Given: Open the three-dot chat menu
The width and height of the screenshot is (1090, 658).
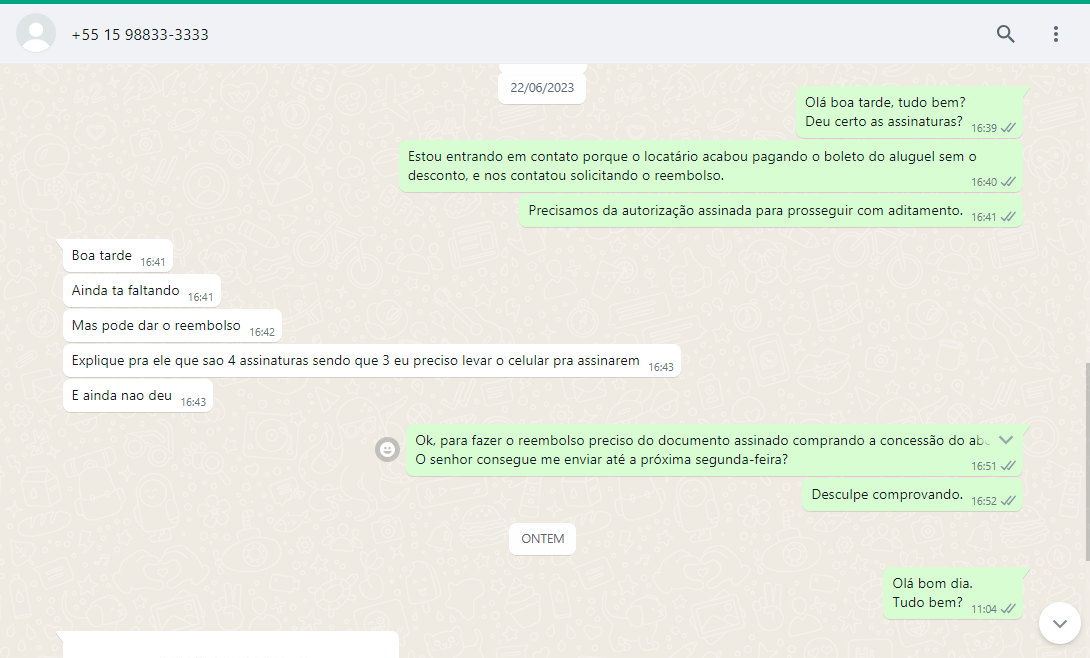Looking at the screenshot, I should (1055, 34).
